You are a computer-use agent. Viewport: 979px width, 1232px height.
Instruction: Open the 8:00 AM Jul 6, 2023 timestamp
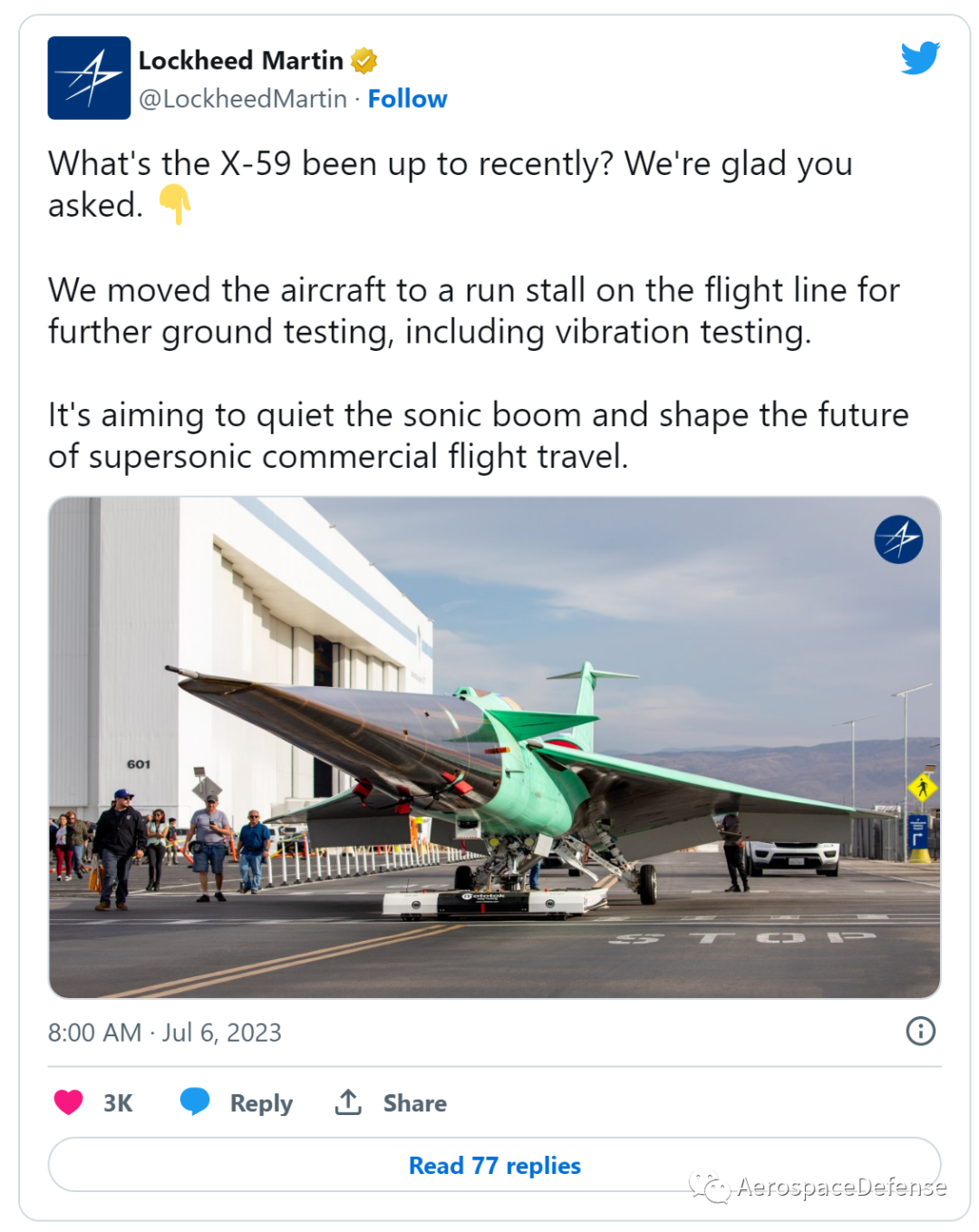165,1033
